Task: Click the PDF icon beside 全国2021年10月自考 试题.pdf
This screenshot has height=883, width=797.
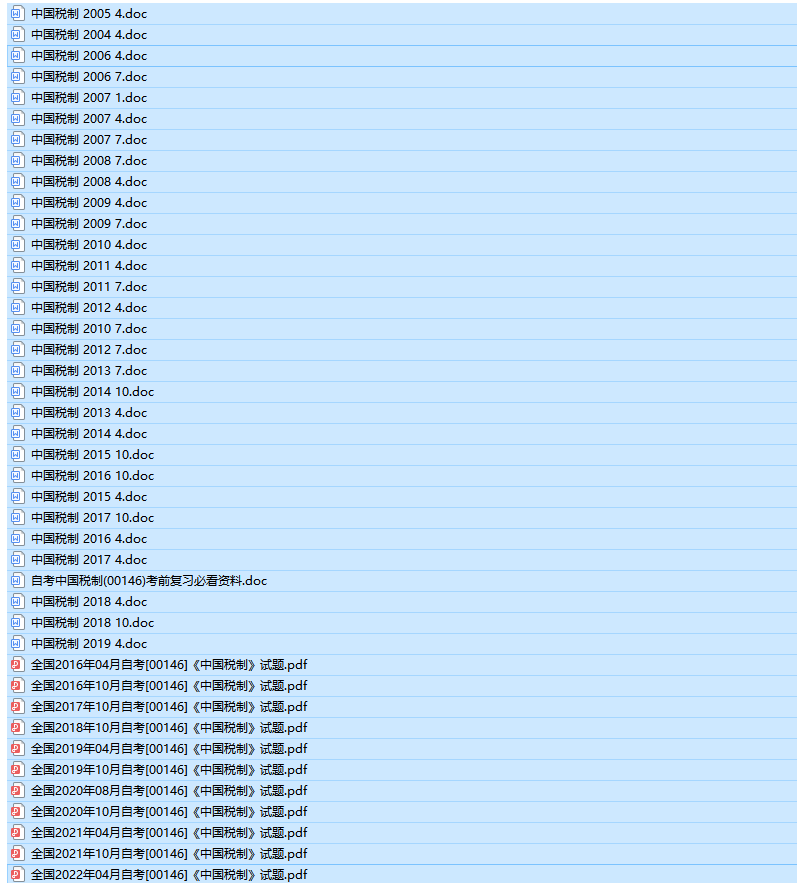Action: [17, 854]
